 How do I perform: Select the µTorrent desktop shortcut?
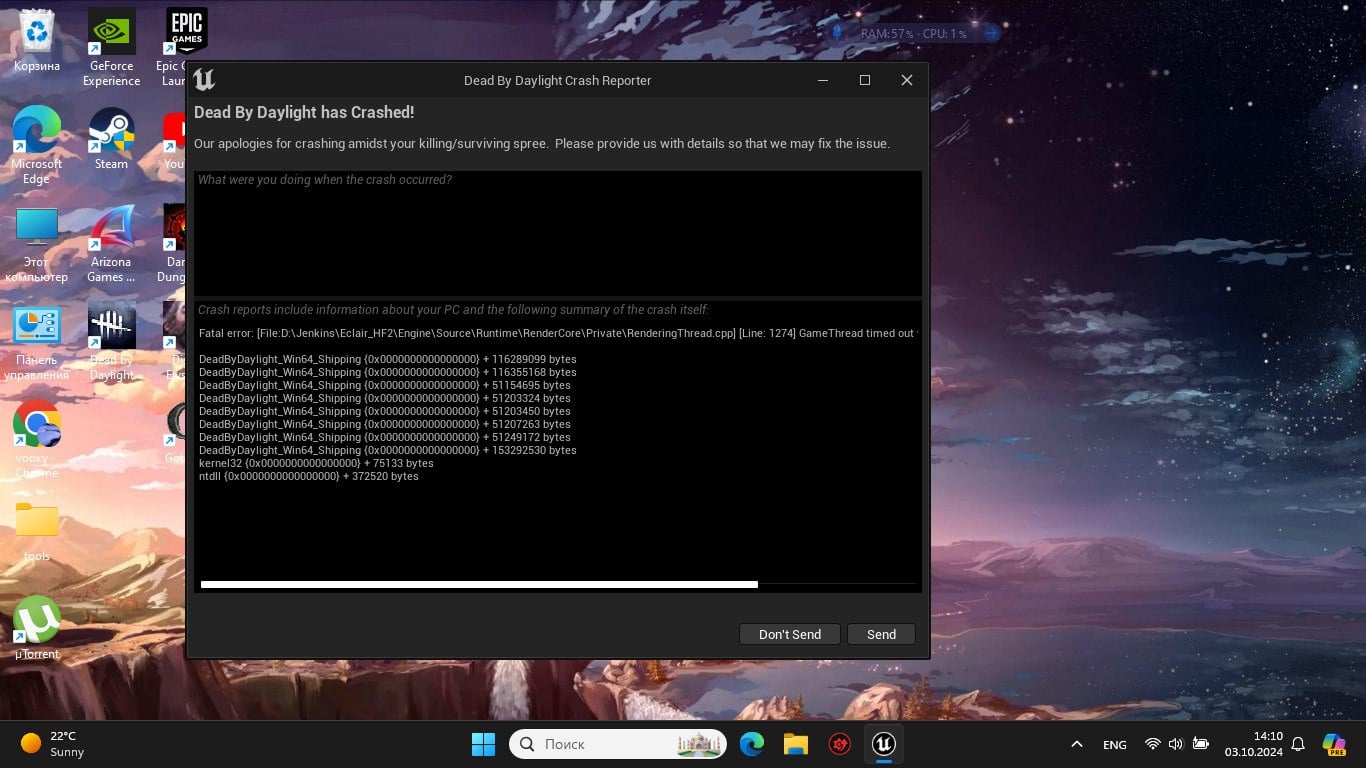37,629
